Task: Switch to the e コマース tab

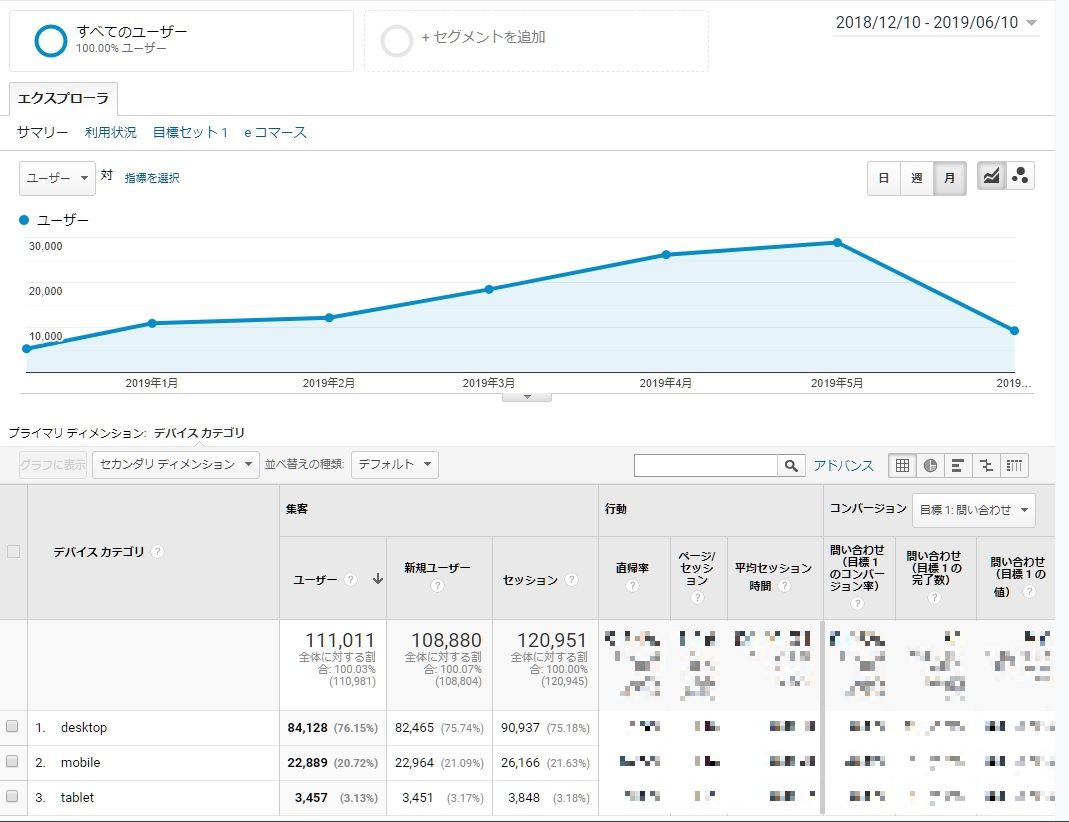Action: click(x=275, y=132)
